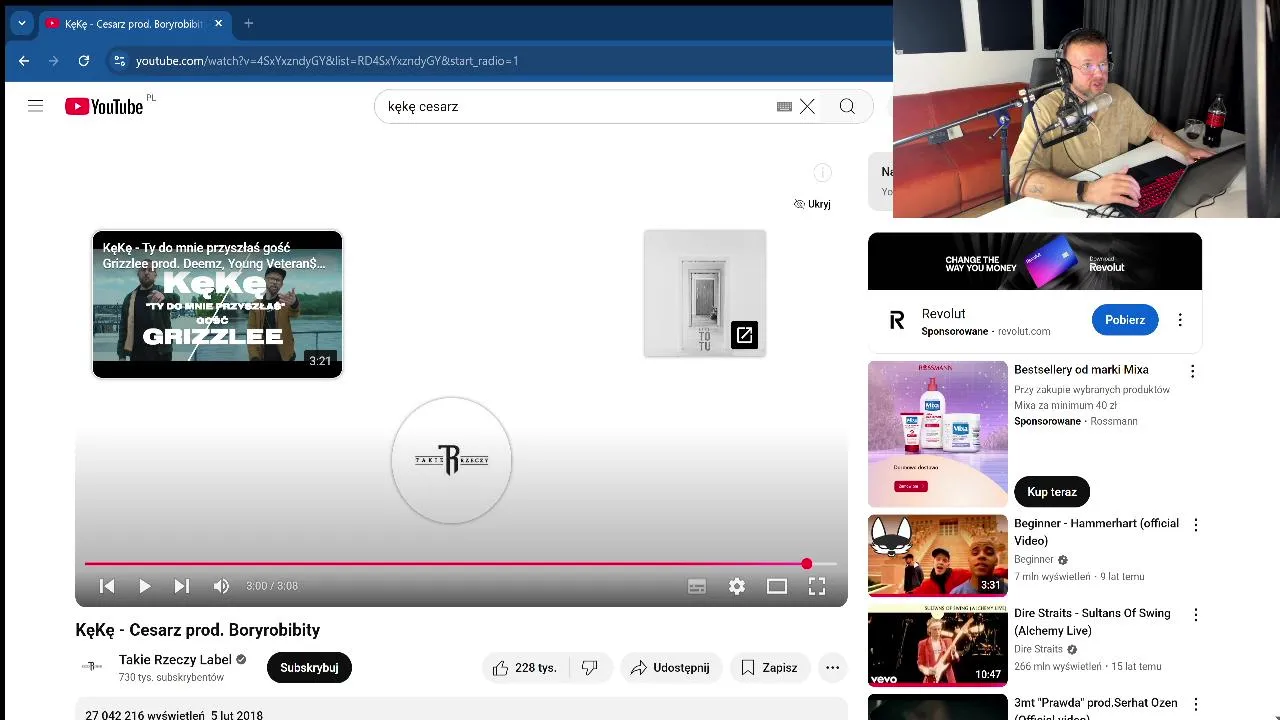
Task: Enter full screen mode
Action: click(817, 586)
